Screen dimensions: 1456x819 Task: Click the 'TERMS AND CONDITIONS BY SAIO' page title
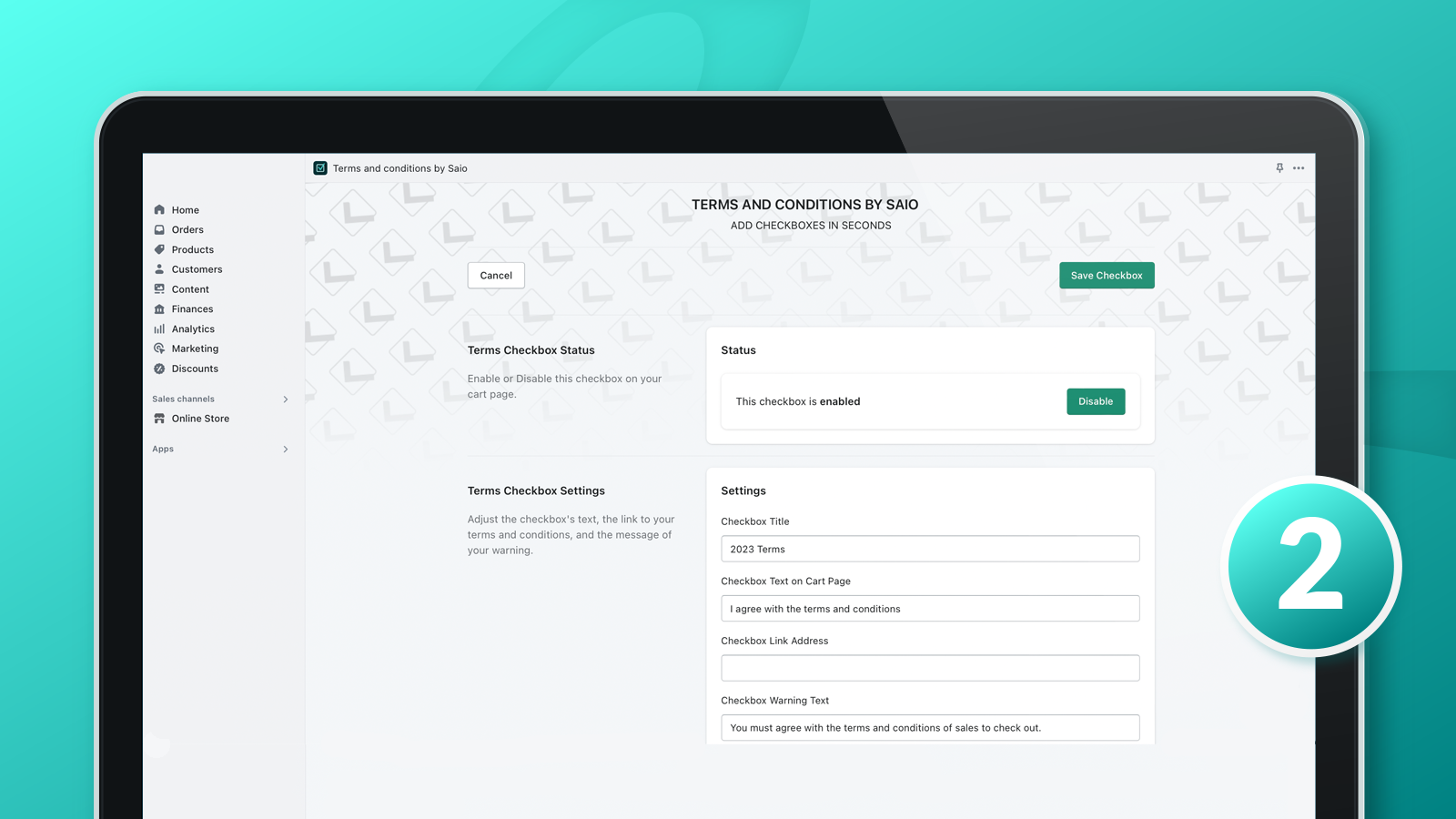click(x=804, y=205)
